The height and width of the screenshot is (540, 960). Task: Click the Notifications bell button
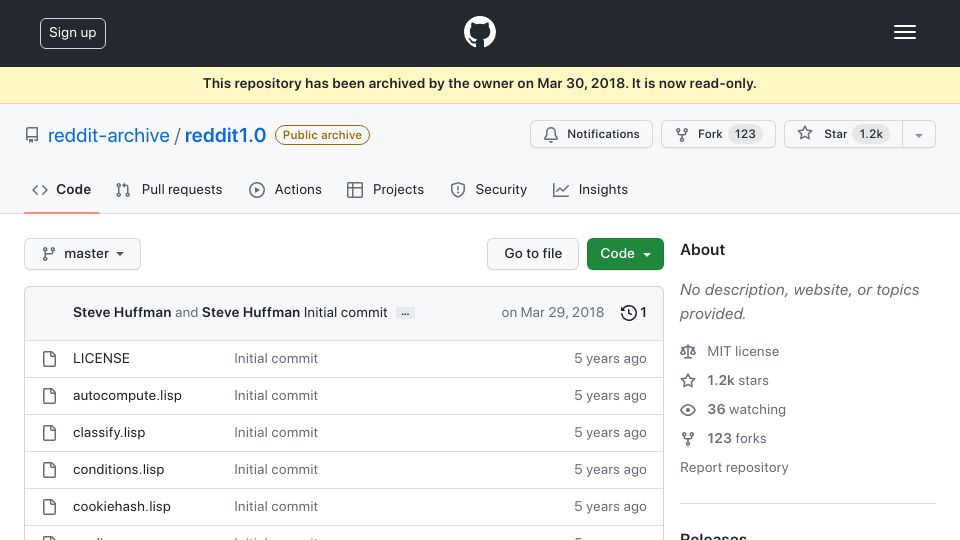[x=591, y=134]
